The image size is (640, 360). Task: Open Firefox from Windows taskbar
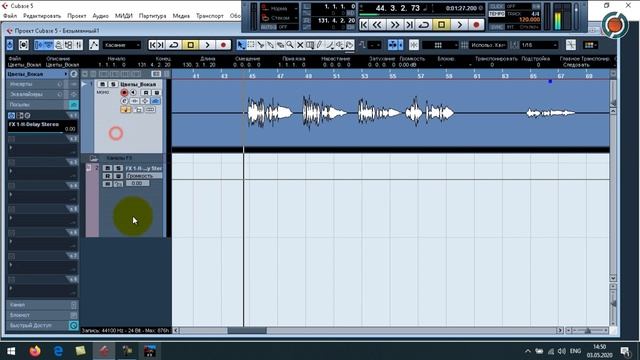[x=35, y=351]
